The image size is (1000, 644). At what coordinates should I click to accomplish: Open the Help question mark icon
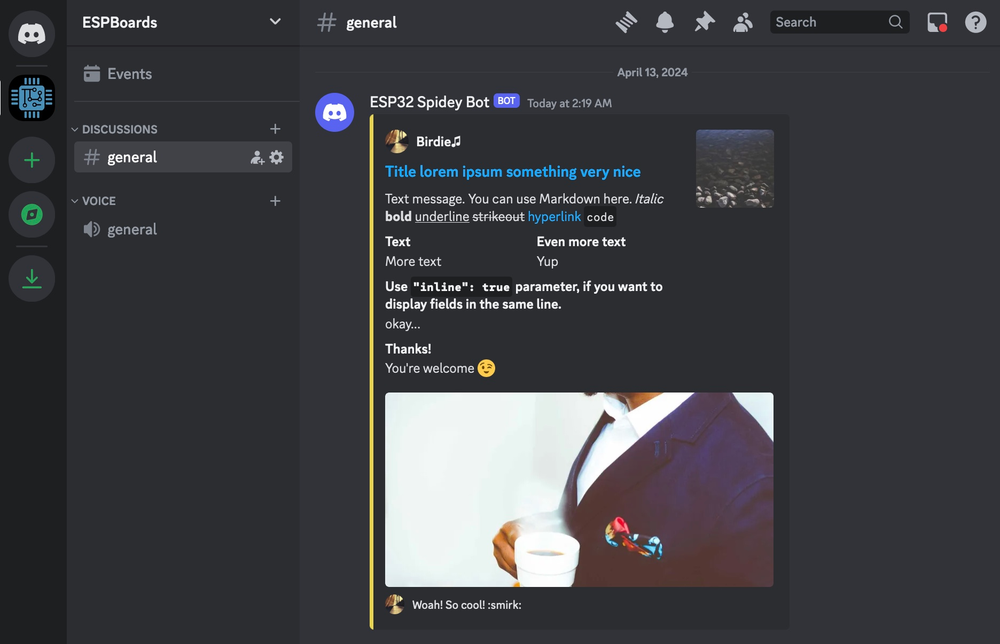click(x=975, y=22)
